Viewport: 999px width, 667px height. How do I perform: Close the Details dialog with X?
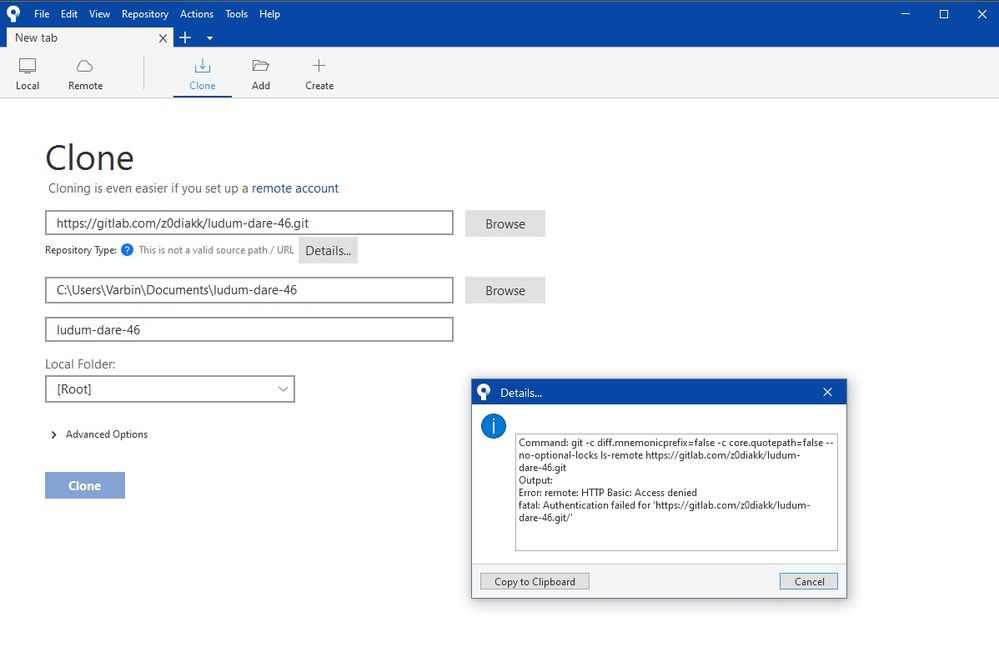[x=827, y=392]
